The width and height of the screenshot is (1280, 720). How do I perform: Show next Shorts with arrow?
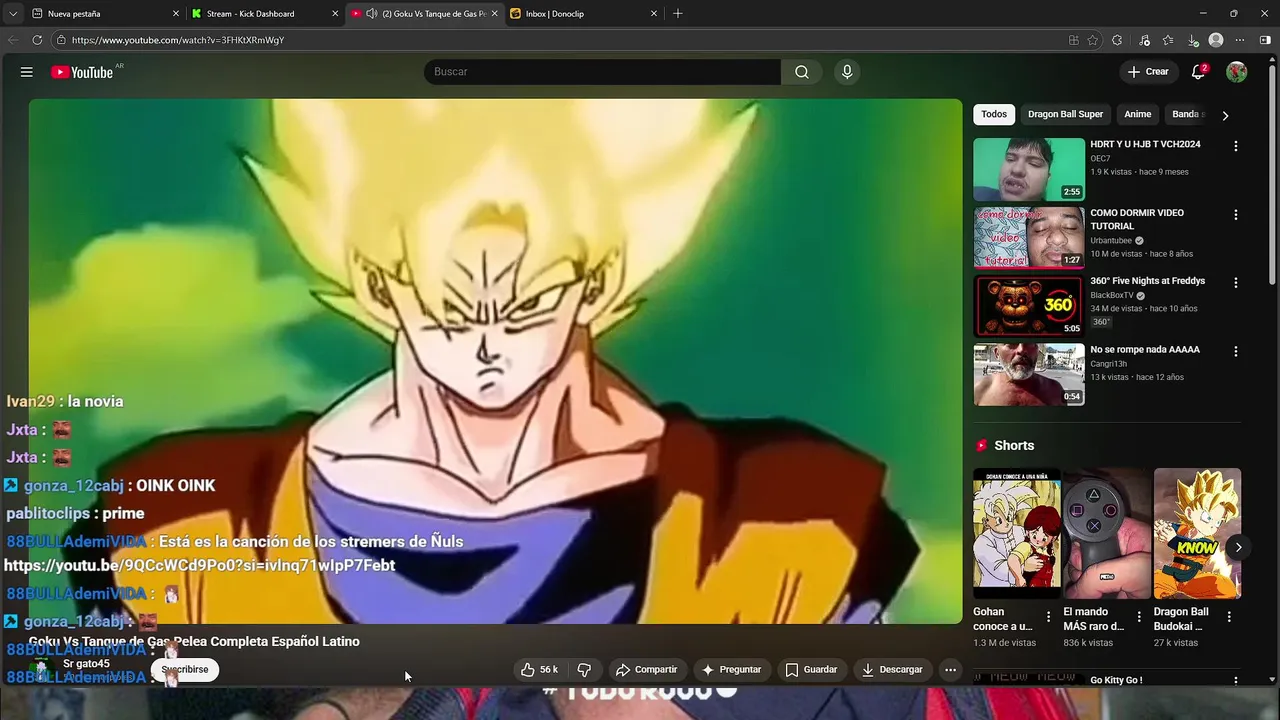(x=1238, y=547)
